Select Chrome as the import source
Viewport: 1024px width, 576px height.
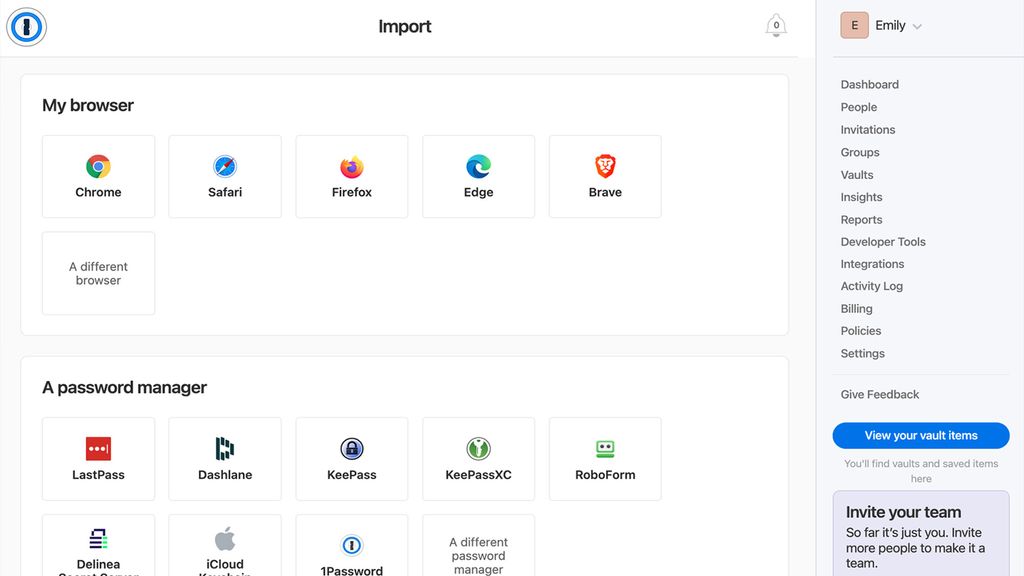[x=98, y=176]
